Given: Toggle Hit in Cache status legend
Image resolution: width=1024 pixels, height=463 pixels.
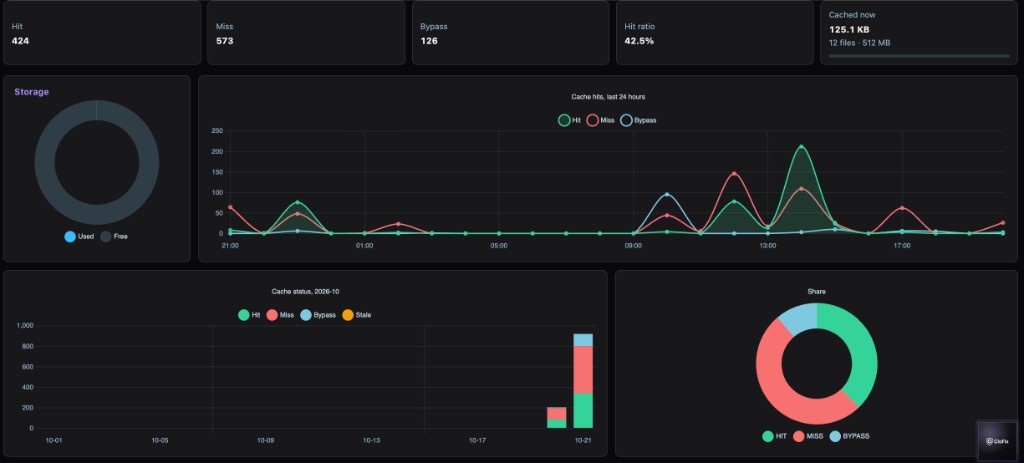Looking at the screenshot, I should coord(249,315).
